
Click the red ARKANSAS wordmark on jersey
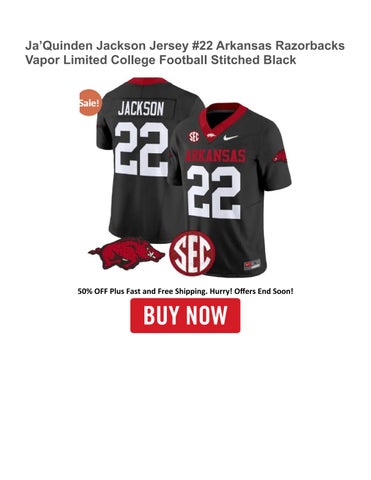tap(215, 155)
